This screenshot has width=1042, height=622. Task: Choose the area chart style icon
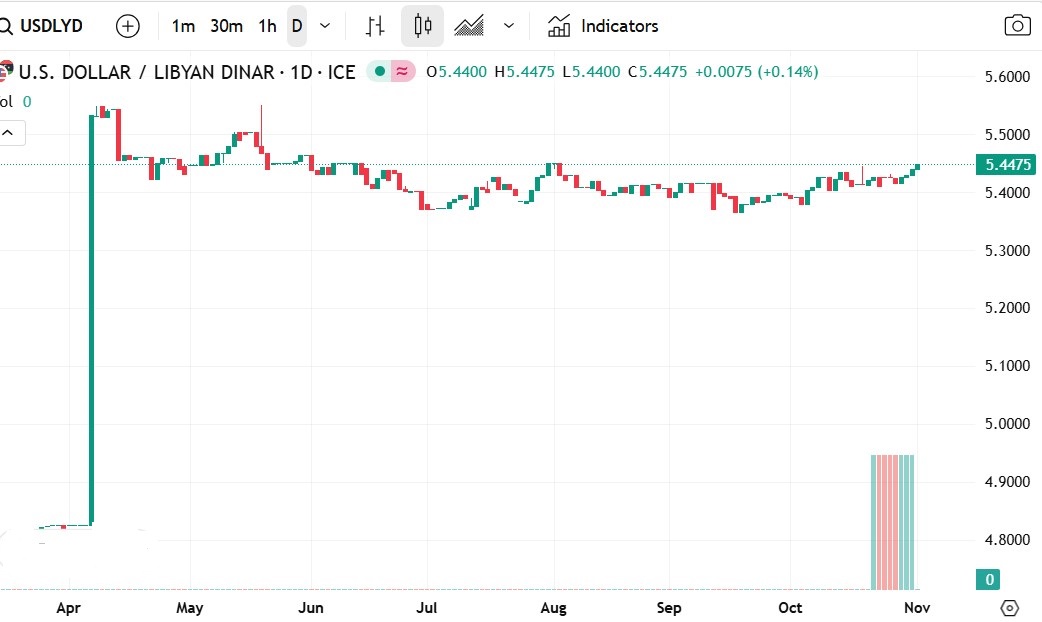click(469, 26)
